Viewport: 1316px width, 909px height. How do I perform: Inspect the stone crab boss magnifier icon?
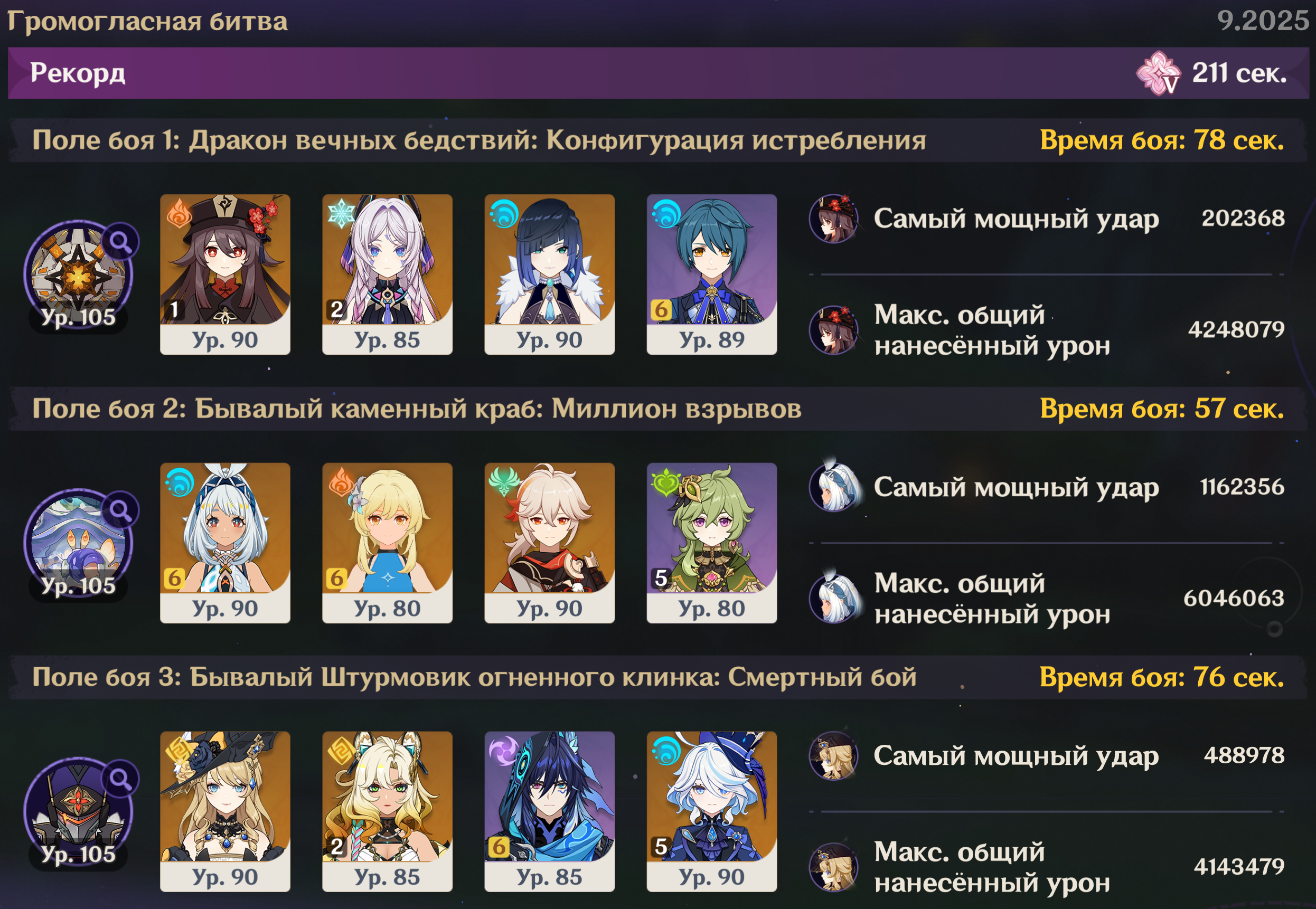[120, 510]
